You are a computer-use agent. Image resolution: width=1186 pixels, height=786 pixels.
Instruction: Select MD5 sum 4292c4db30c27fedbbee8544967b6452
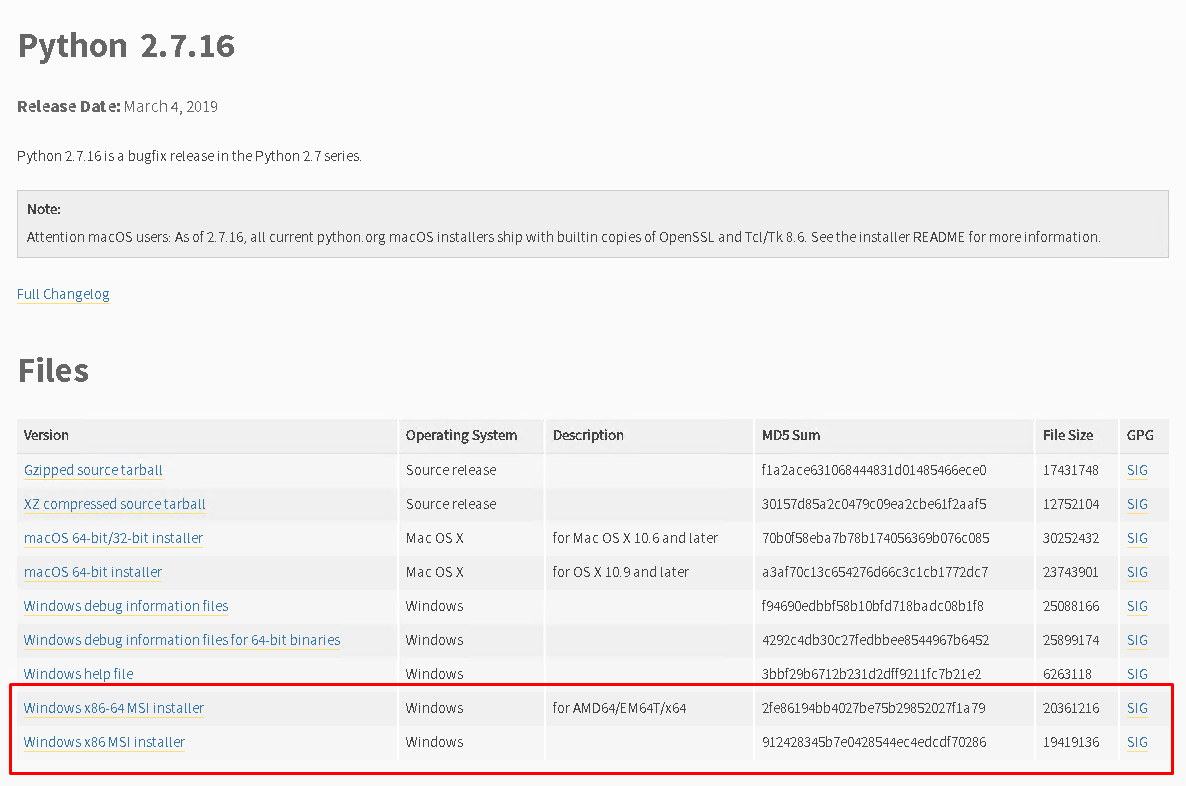click(x=875, y=640)
